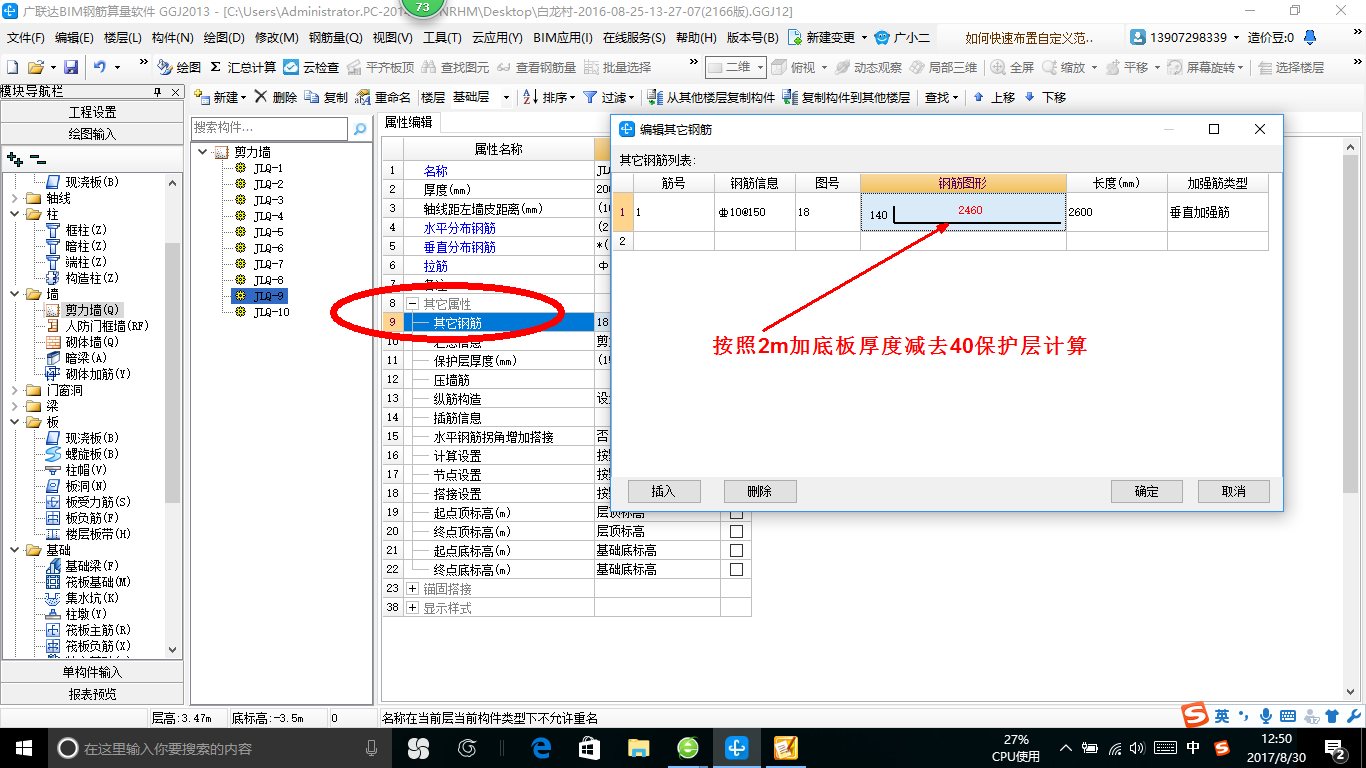Image resolution: width=1366 pixels, height=768 pixels.
Task: Collapse the 柱 folder
Action: pos(14,214)
